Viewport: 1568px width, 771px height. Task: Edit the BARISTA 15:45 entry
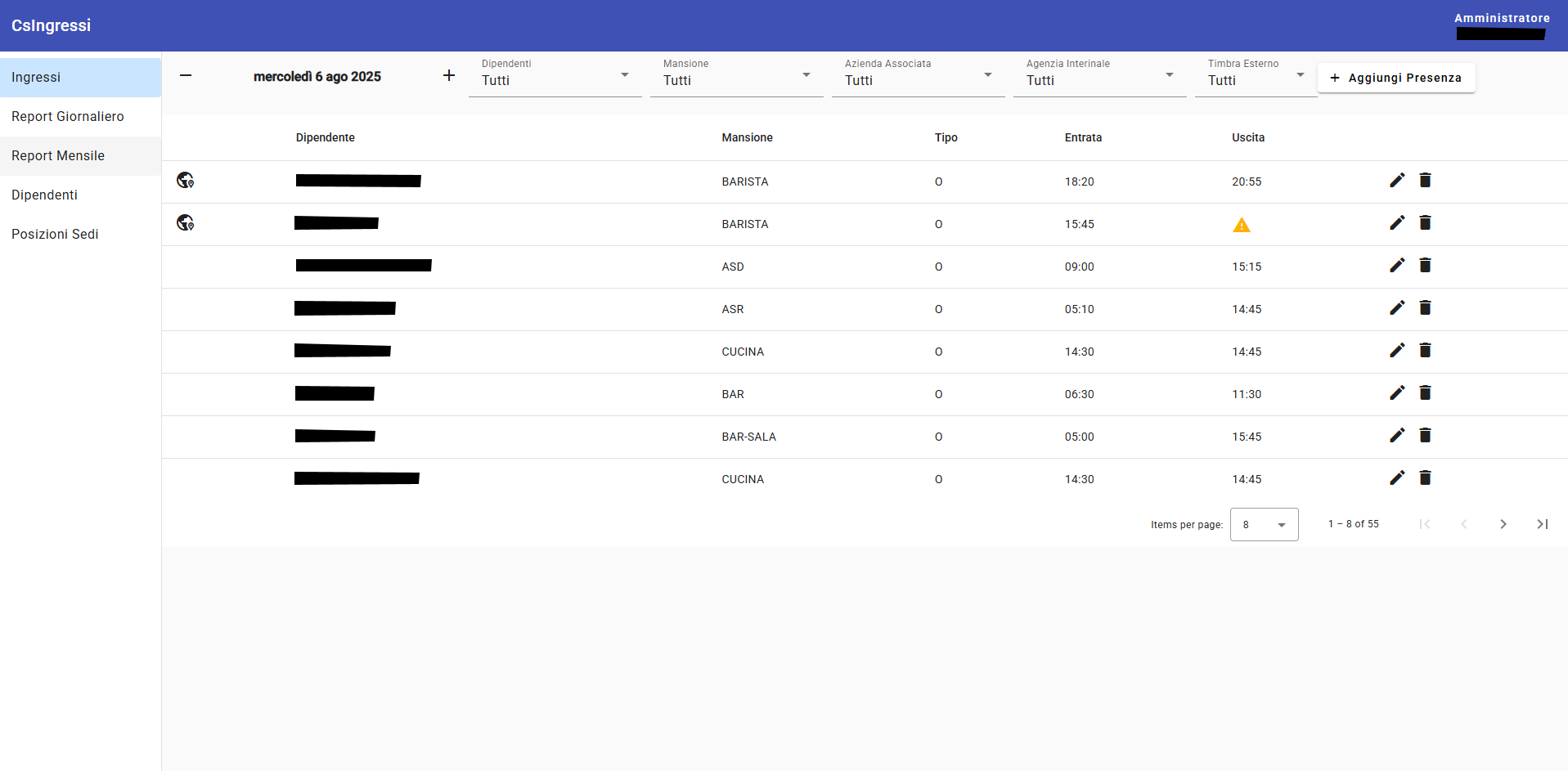tap(1397, 222)
